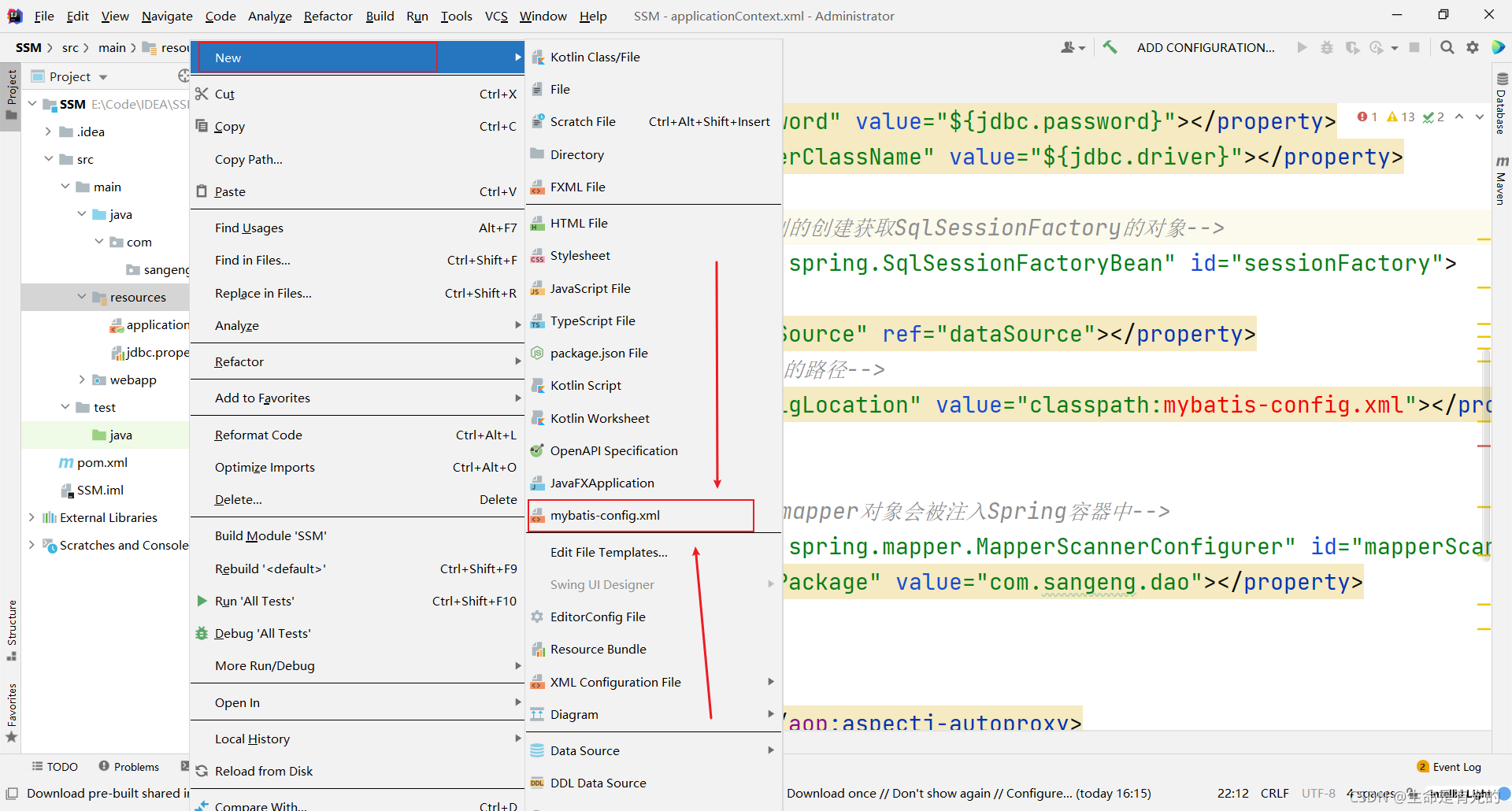Click the Stop square icon in toolbar

[x=1414, y=47]
